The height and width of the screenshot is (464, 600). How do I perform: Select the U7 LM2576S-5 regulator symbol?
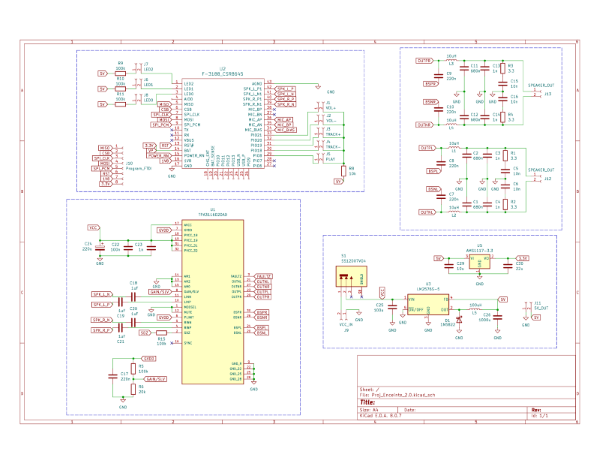coord(428,304)
